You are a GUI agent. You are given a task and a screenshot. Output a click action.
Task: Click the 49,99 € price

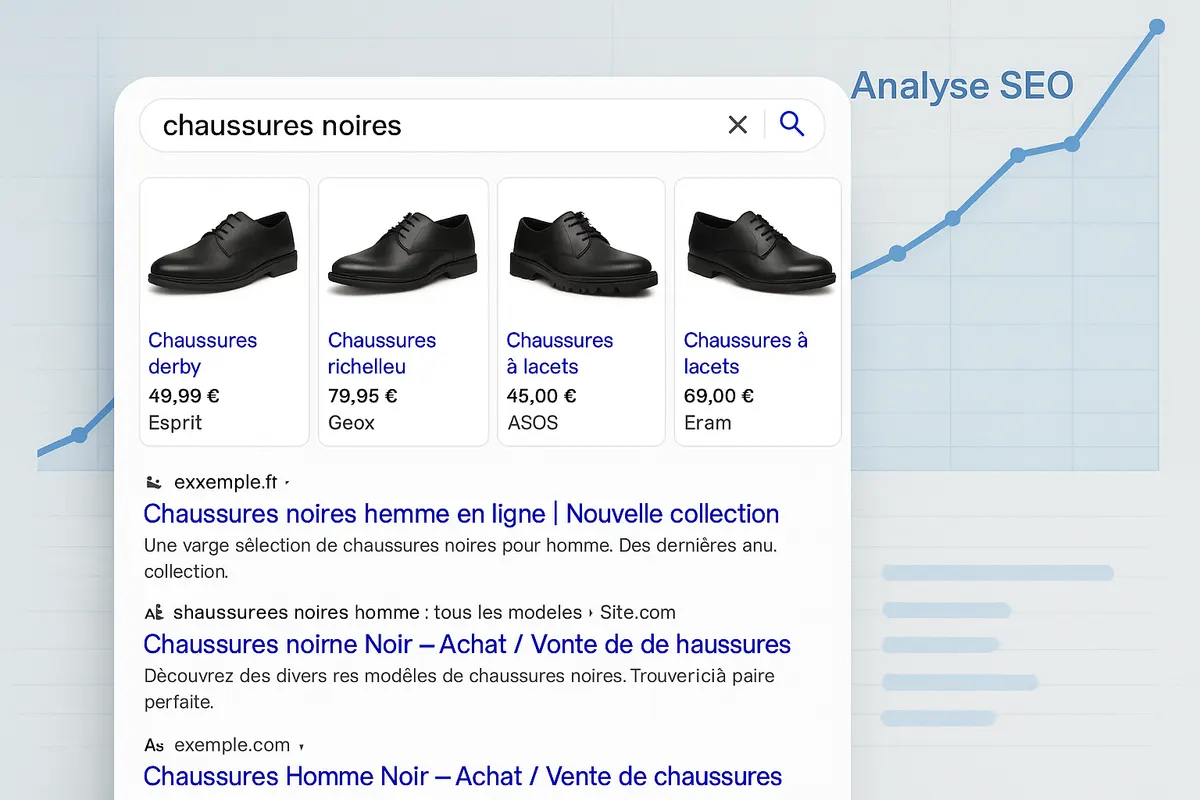pos(184,396)
